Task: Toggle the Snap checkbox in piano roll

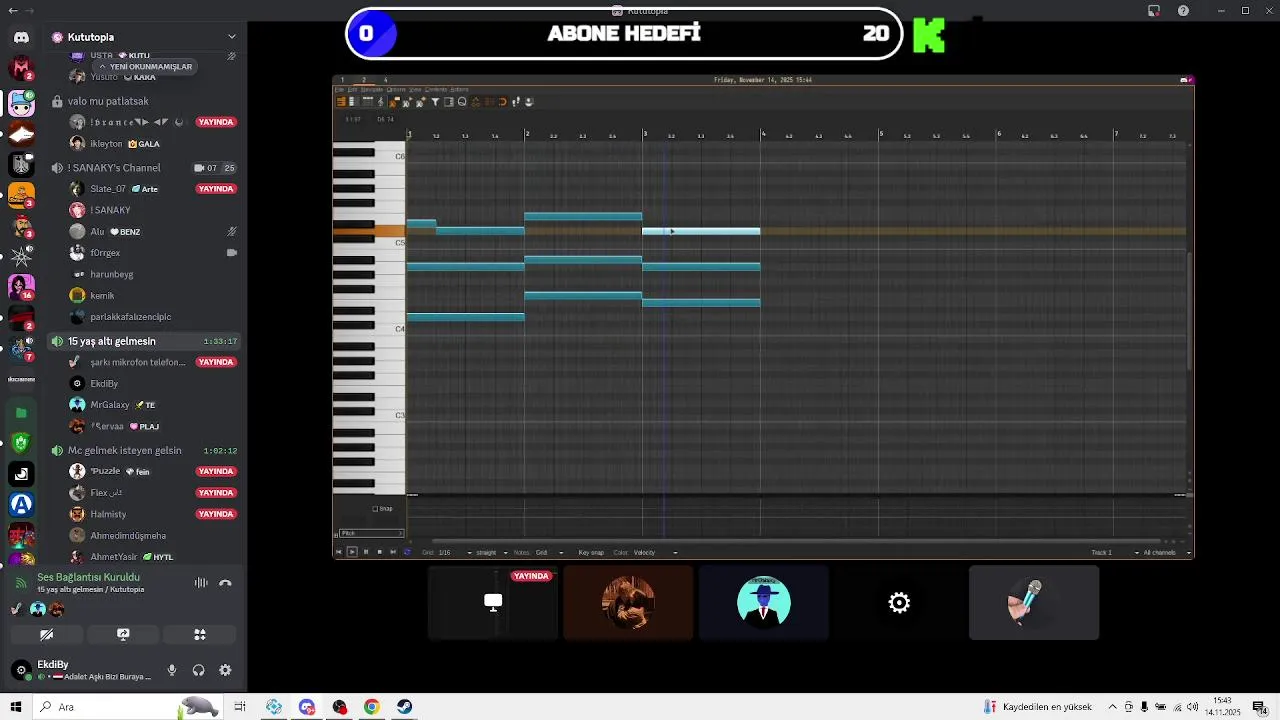Action: point(375,509)
